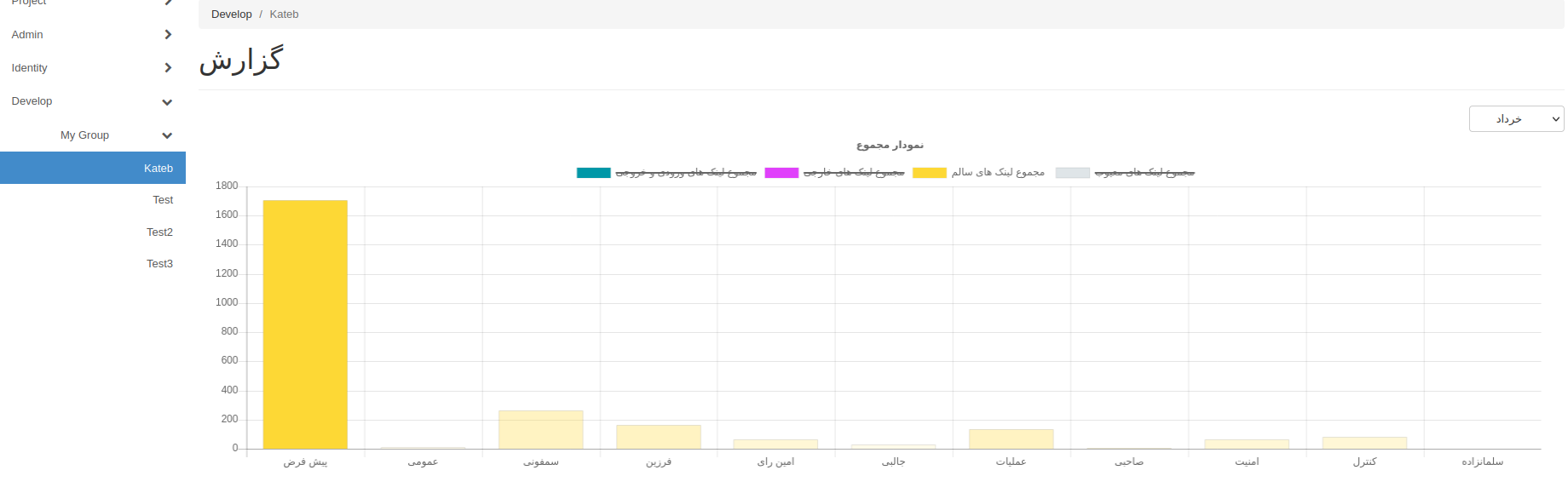
Task: Expand the Identity sidebar section
Action: pos(30,68)
